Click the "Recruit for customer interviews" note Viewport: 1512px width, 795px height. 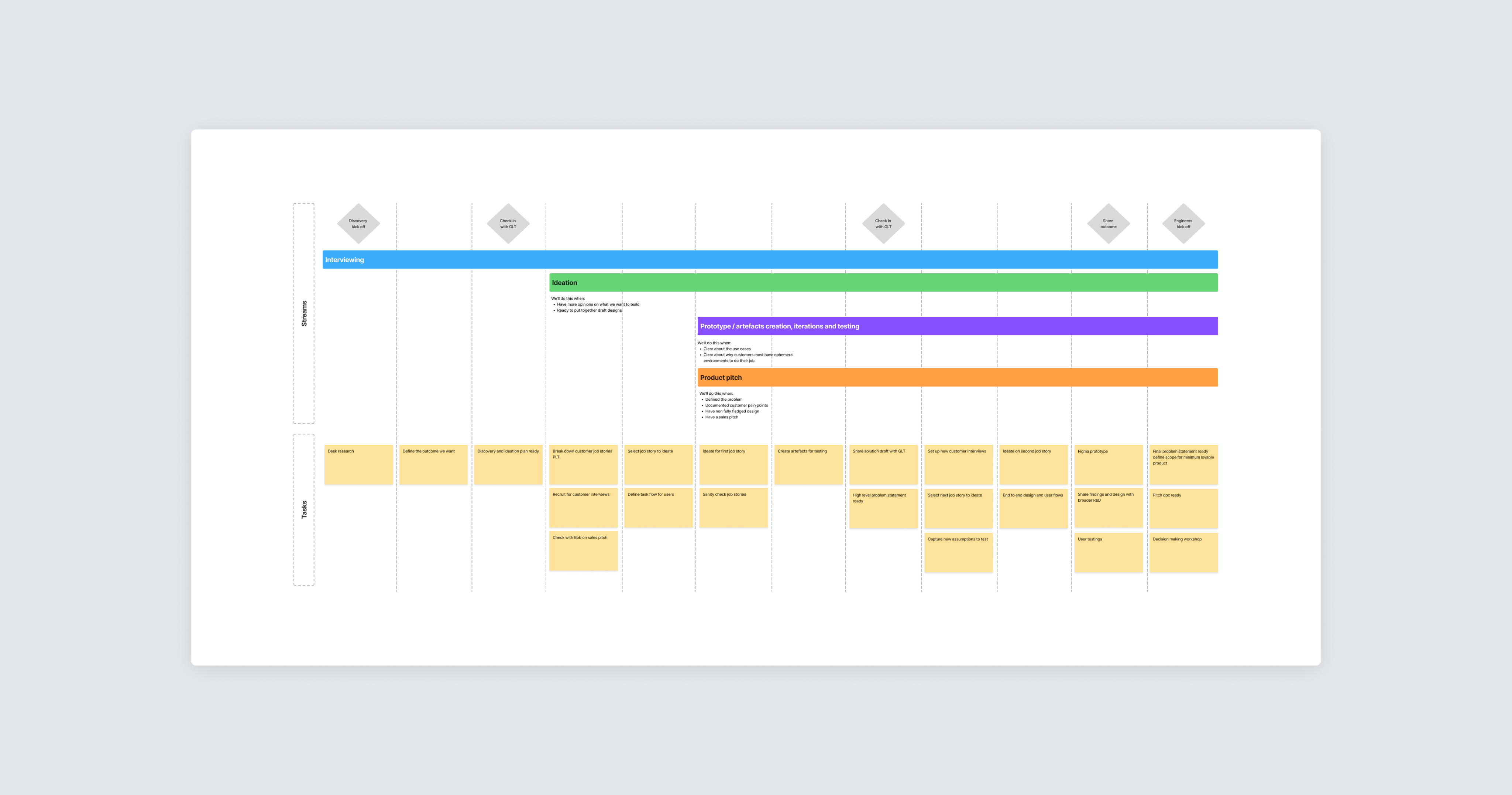(x=583, y=508)
